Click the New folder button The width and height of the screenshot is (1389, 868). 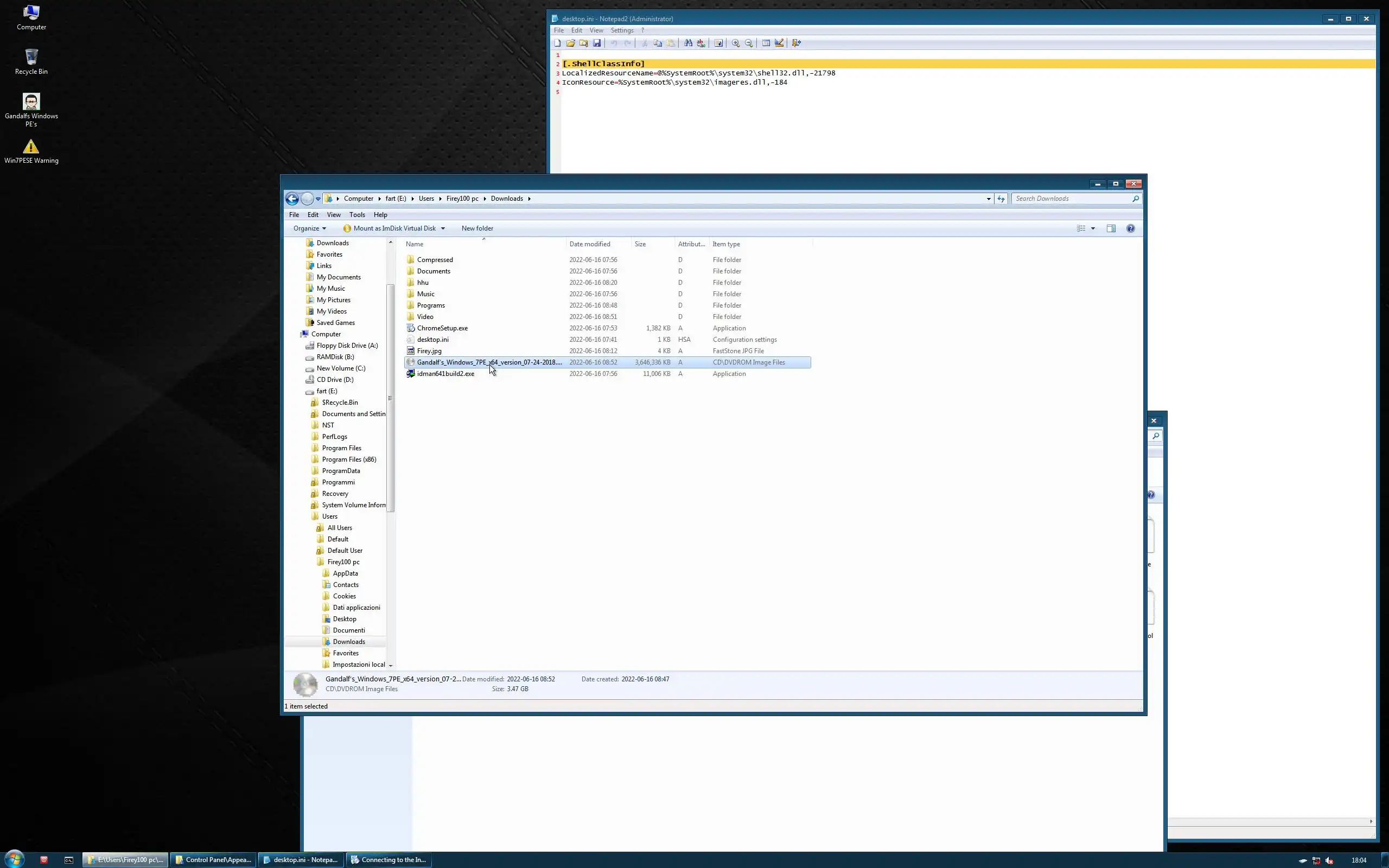pos(477,228)
